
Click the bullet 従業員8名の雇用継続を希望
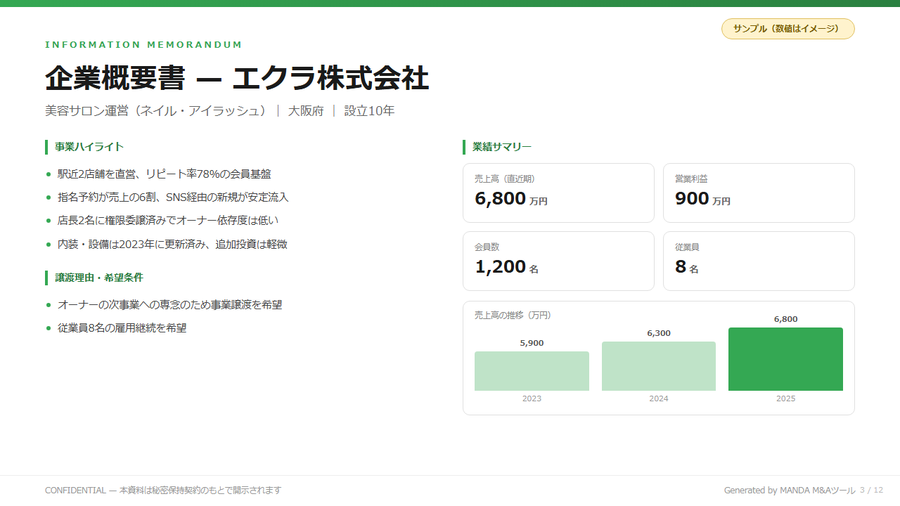coord(122,328)
